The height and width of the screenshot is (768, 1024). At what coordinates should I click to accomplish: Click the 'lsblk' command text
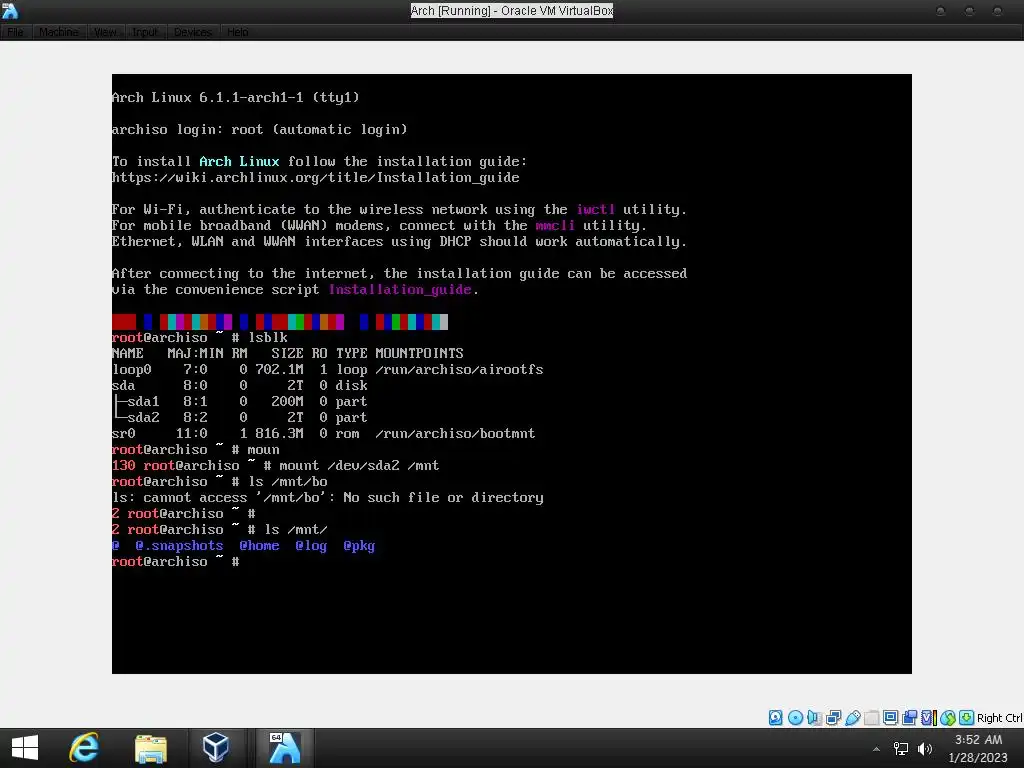(x=268, y=338)
